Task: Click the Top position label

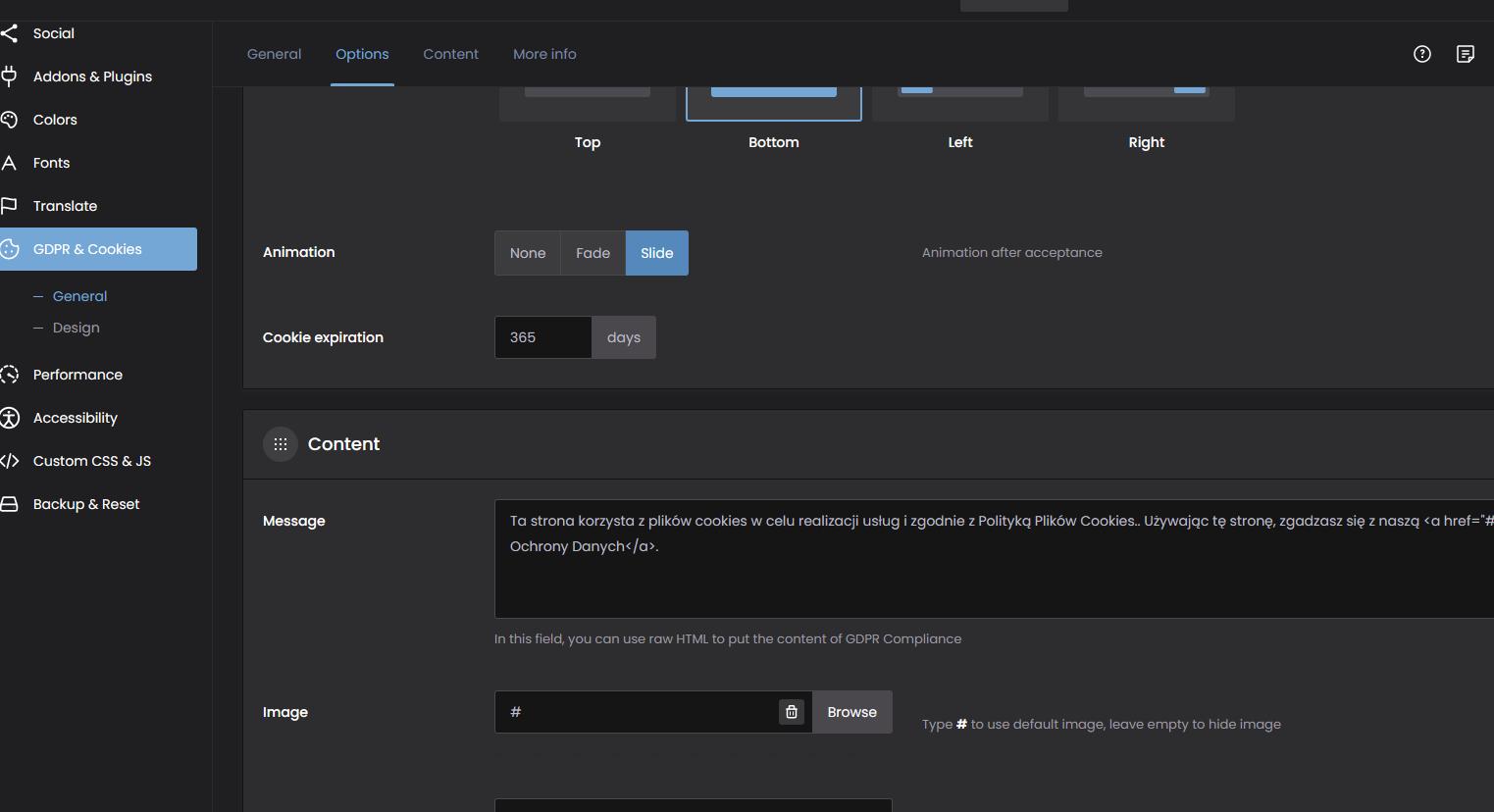Action: point(588,142)
